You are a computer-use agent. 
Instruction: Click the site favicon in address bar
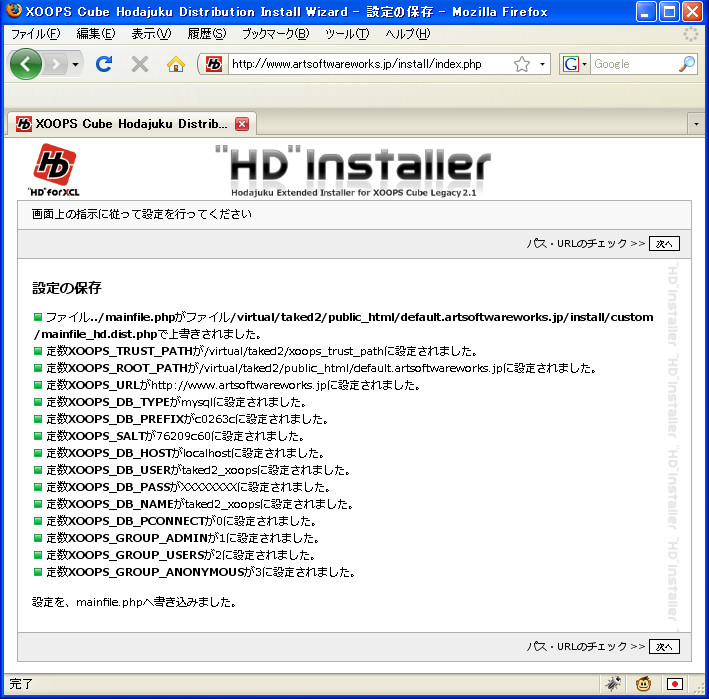tap(214, 64)
